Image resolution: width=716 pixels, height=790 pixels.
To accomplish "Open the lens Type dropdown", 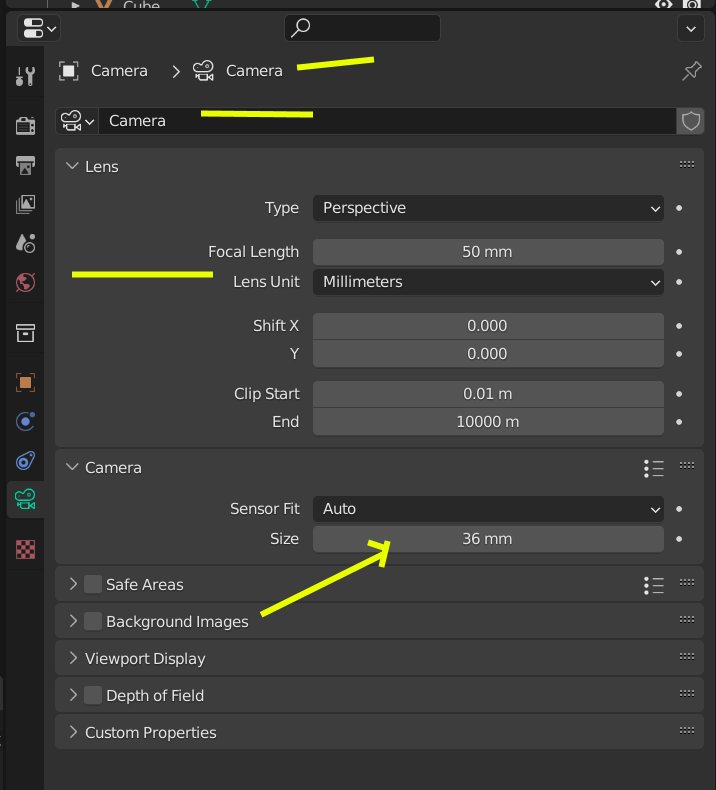I will pos(488,208).
